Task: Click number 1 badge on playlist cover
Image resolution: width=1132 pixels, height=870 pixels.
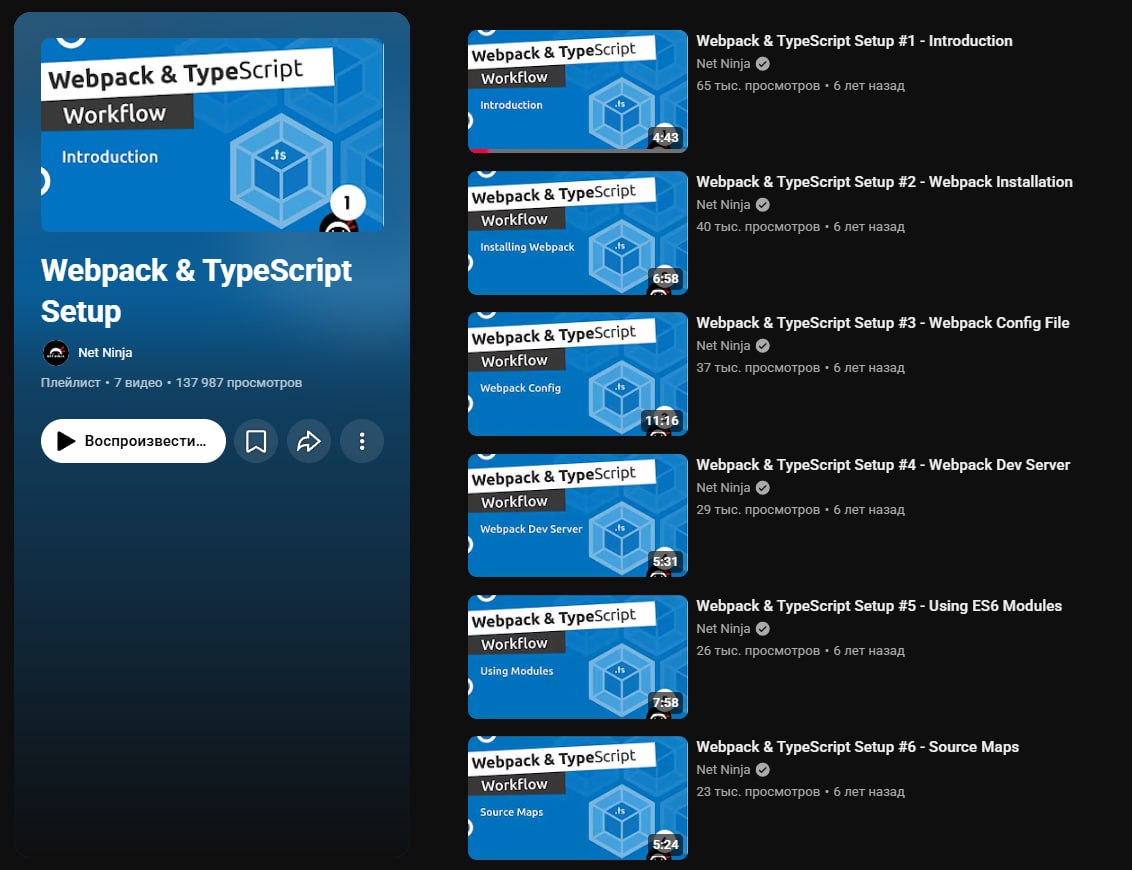Action: coord(347,203)
